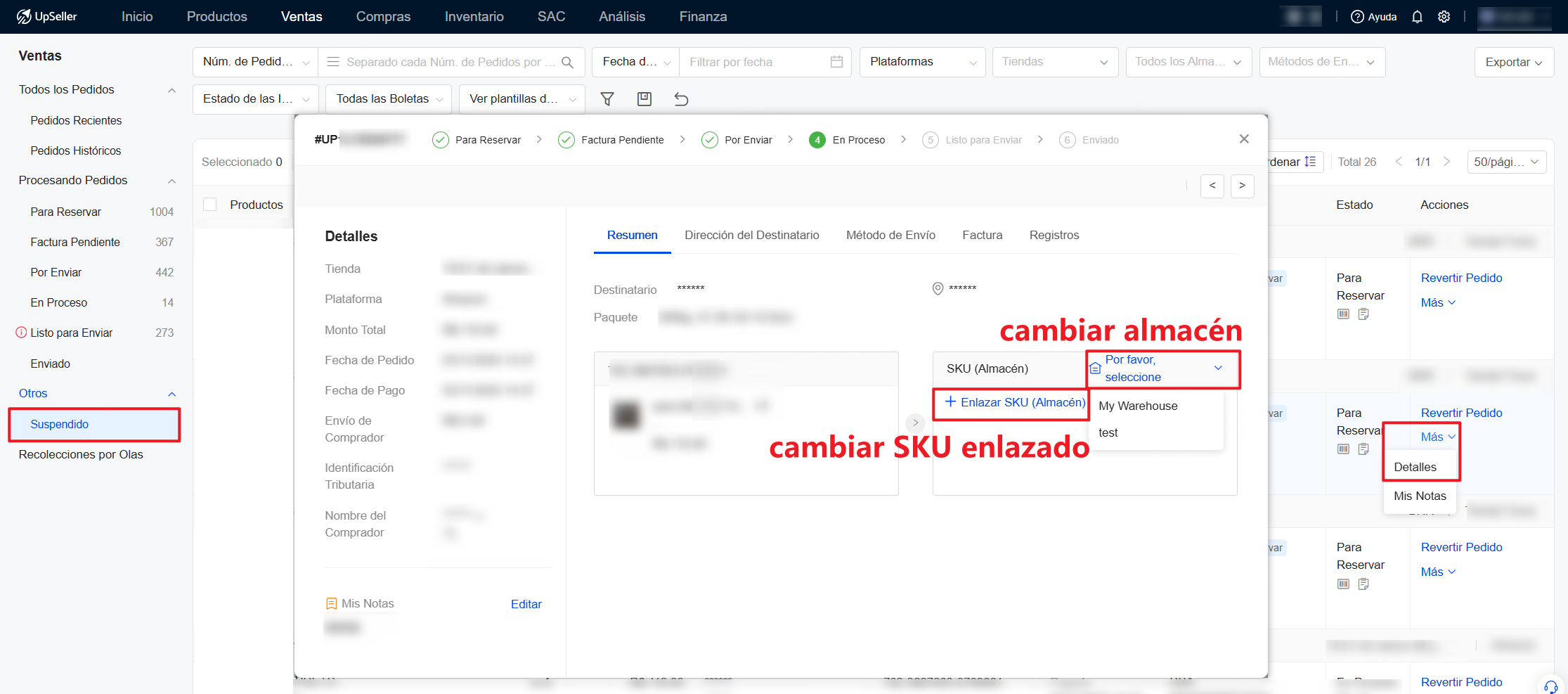Open the Plataformas dropdown
Image resolution: width=1568 pixels, height=694 pixels.
point(922,62)
